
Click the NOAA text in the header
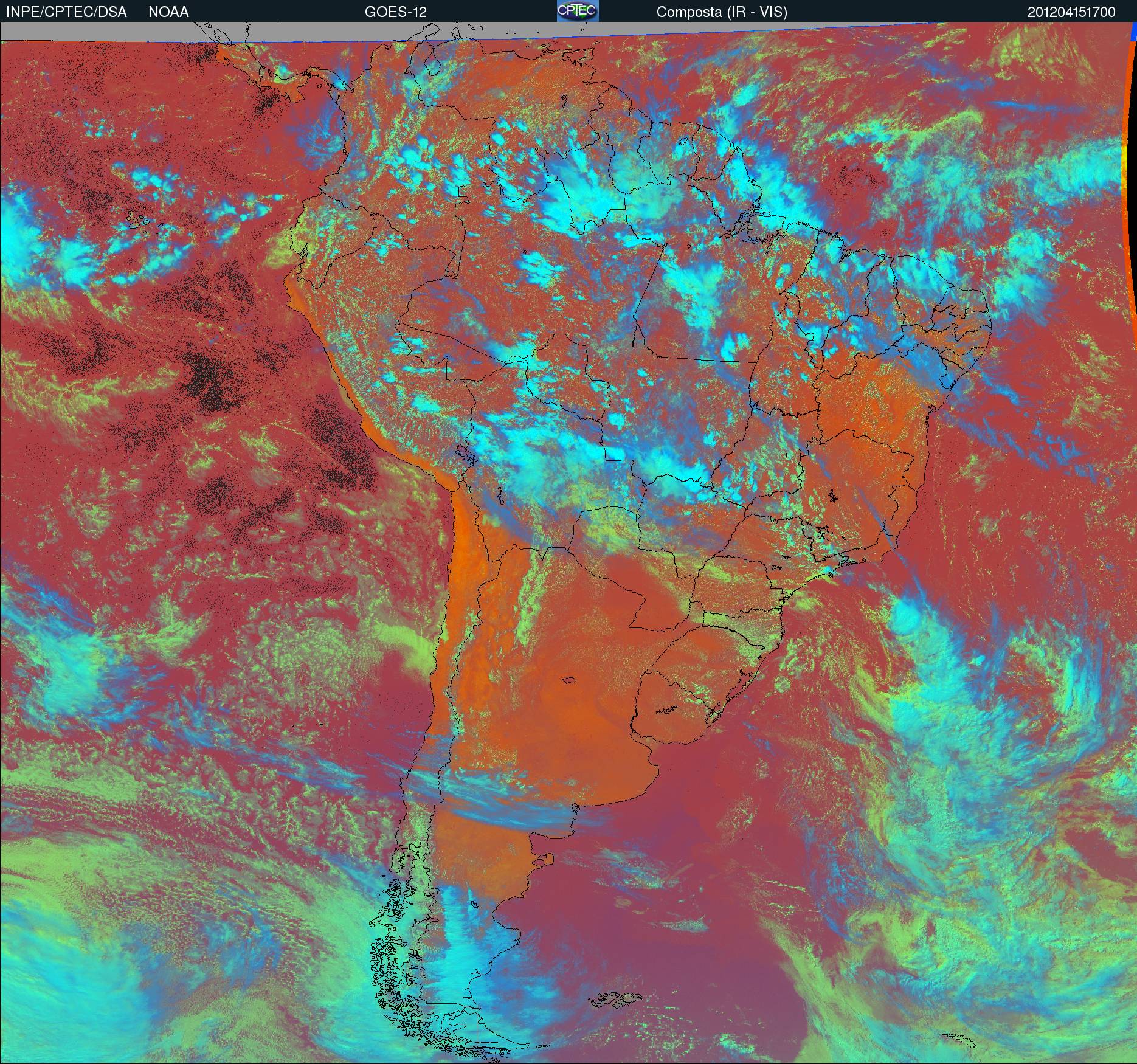click(168, 12)
